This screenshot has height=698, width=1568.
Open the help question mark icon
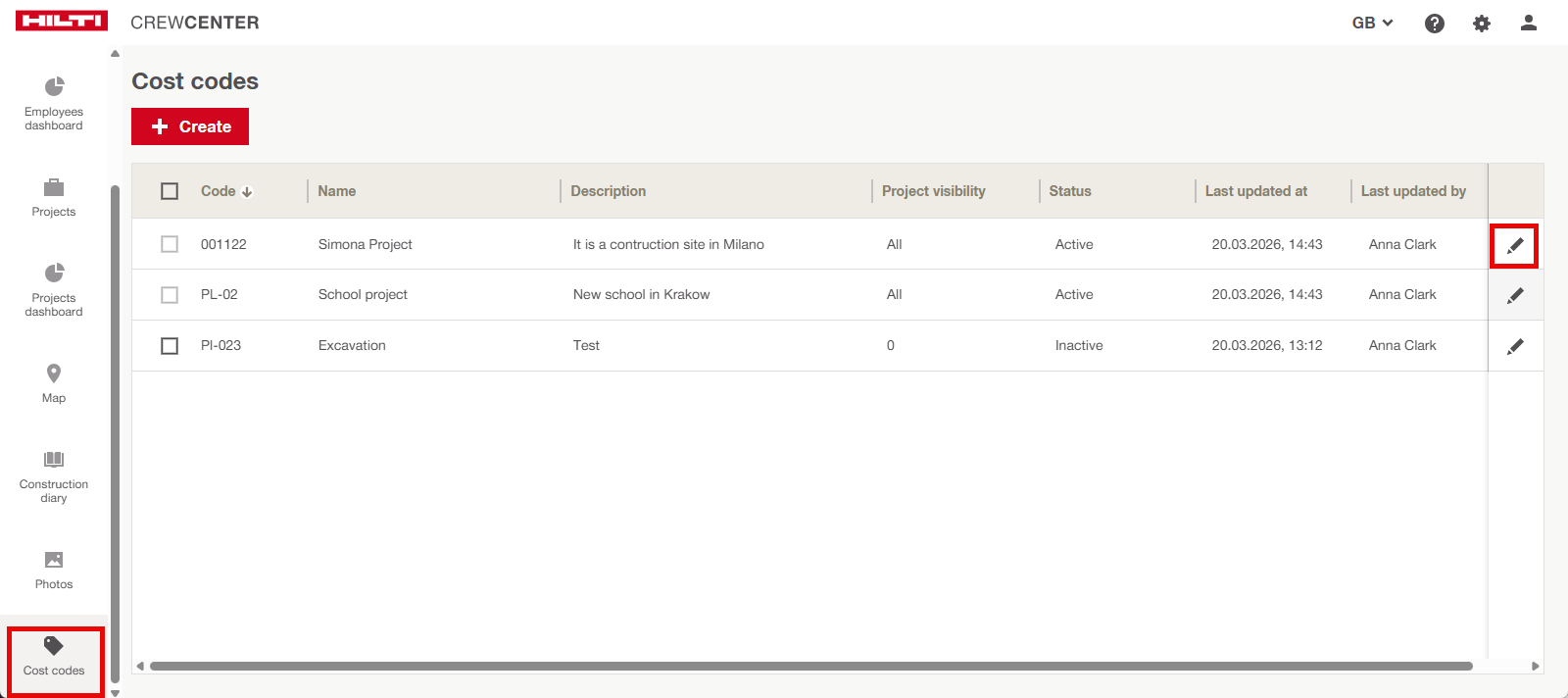[x=1434, y=24]
